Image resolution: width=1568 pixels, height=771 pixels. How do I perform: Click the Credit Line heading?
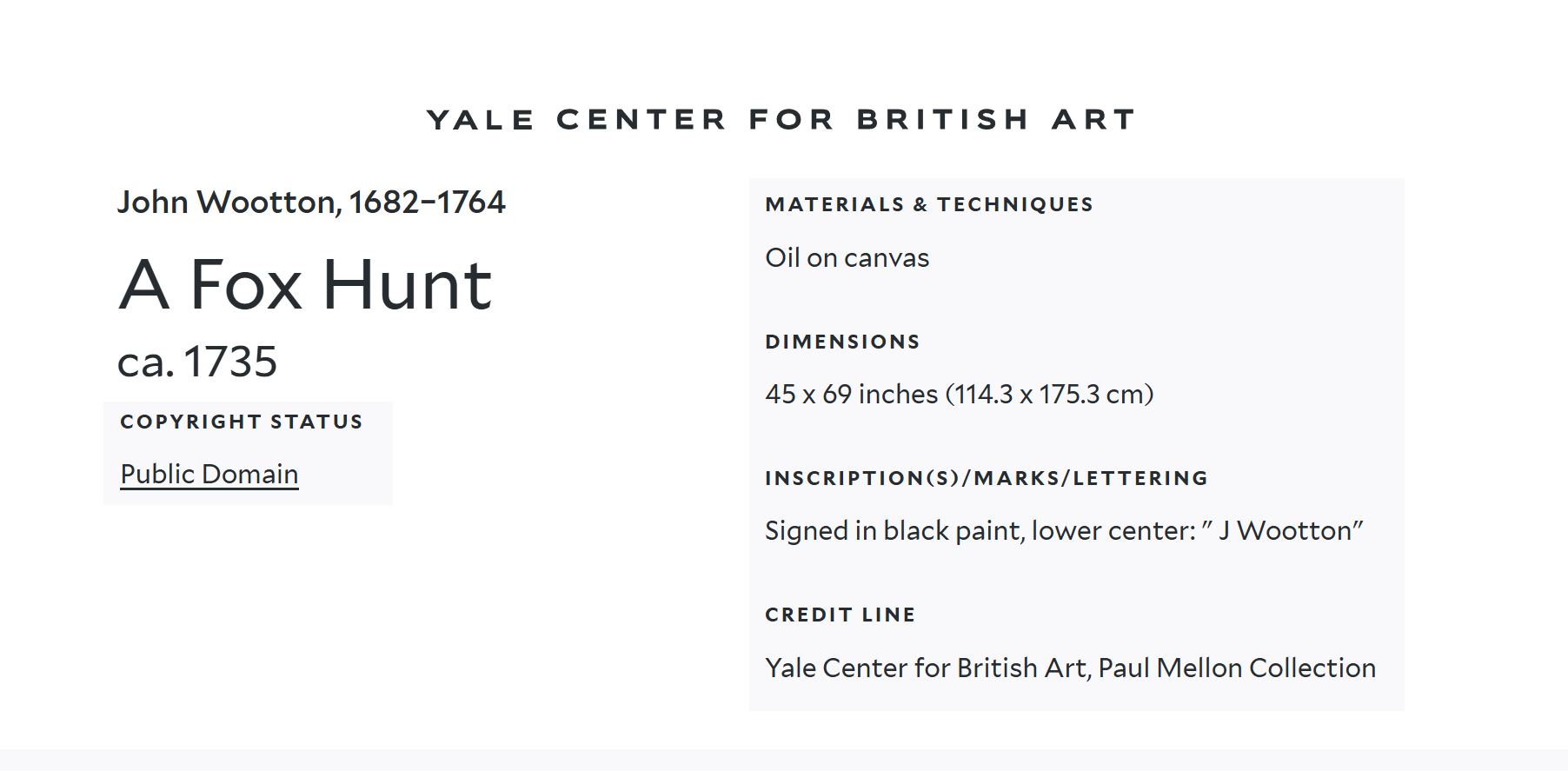point(840,615)
